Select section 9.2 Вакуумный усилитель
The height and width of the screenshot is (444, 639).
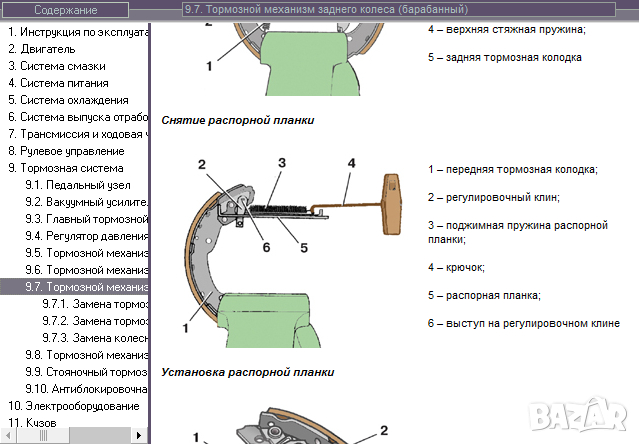(87, 202)
